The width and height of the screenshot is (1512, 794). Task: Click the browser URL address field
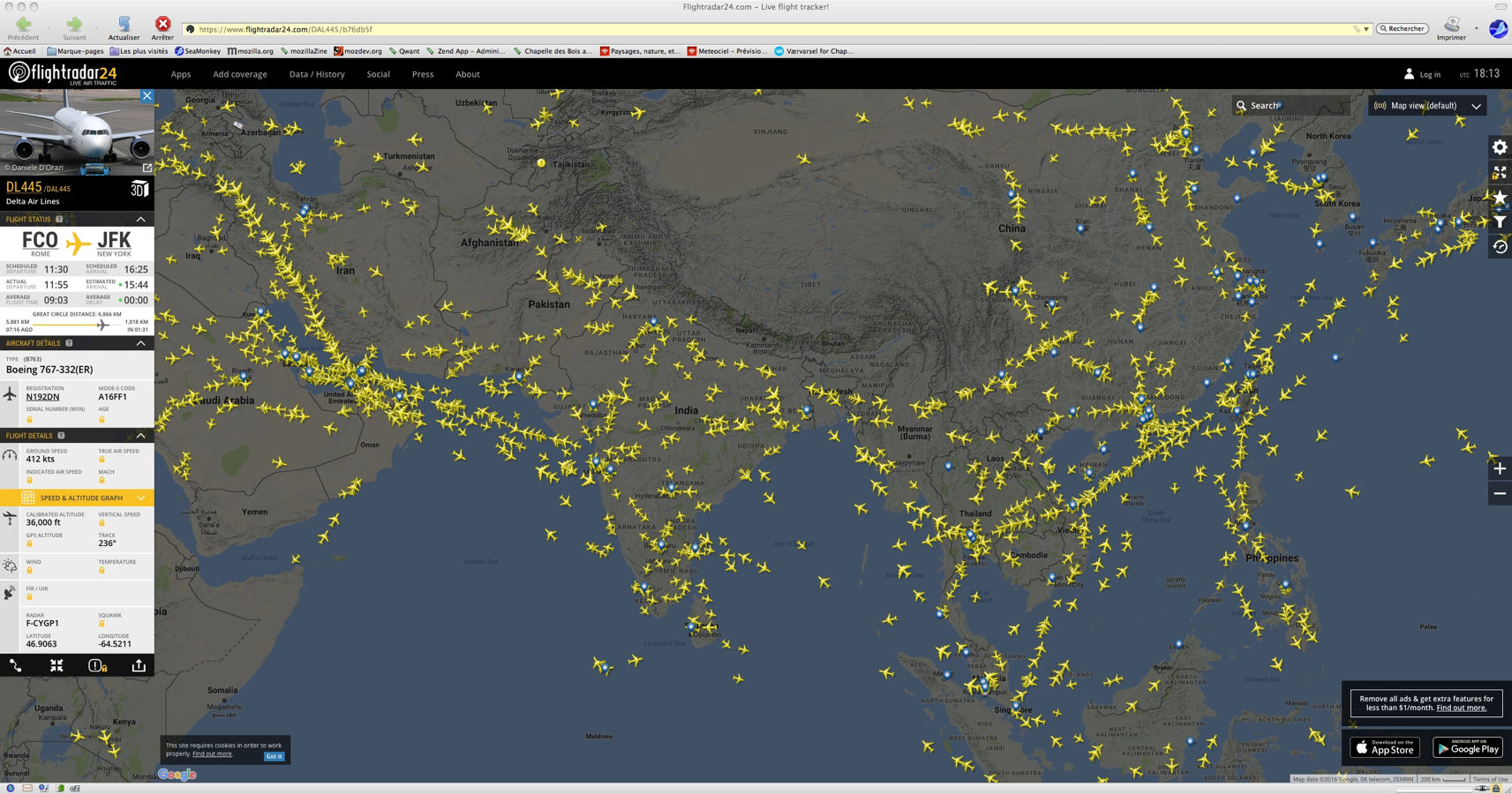tap(777, 29)
